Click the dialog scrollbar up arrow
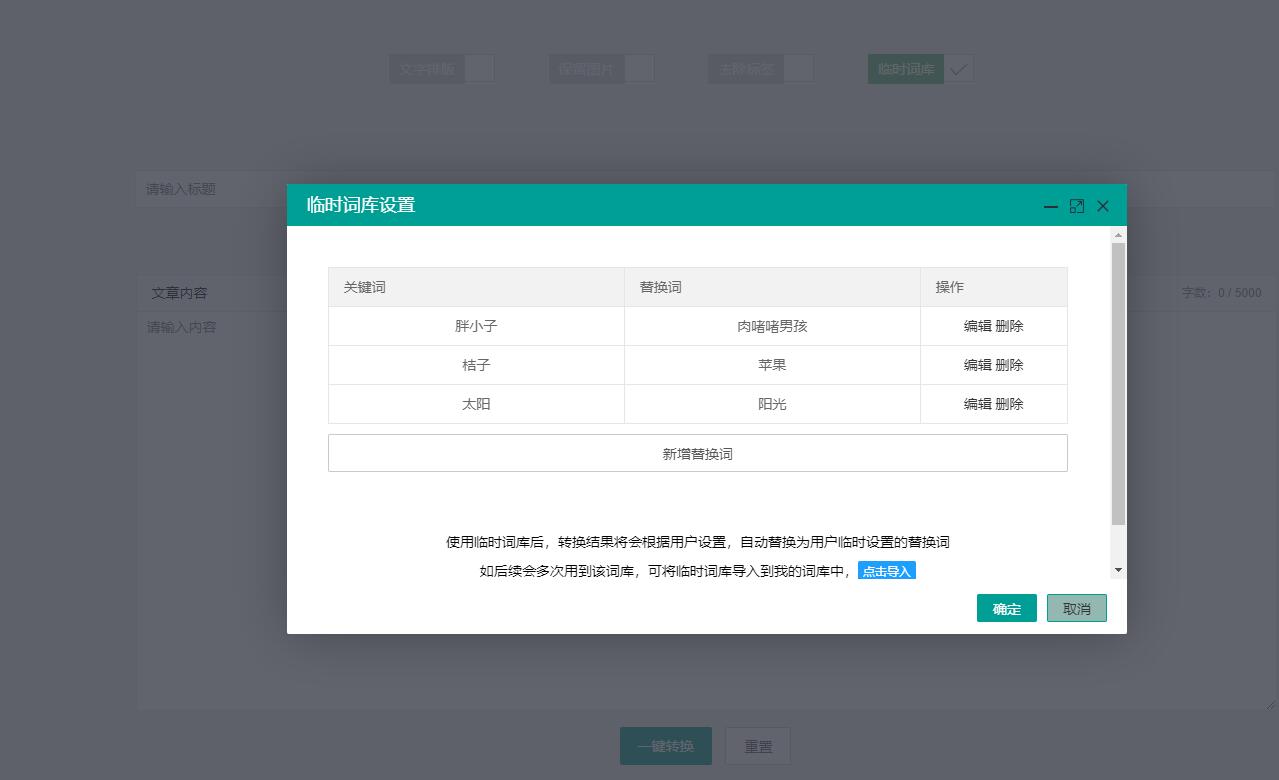This screenshot has width=1279, height=780. coord(1119,235)
